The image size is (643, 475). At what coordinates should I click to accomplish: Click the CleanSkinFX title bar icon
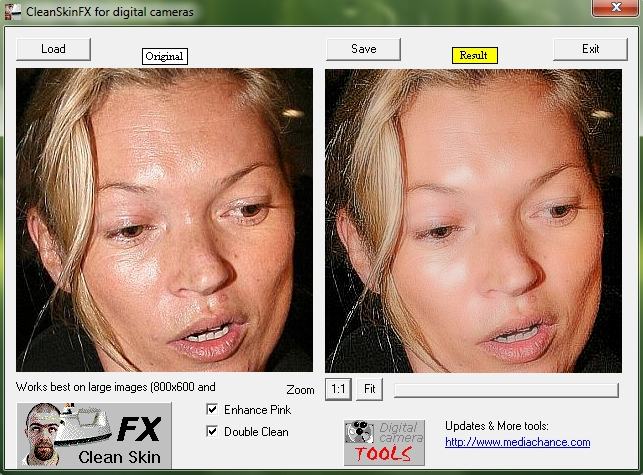click(13, 11)
